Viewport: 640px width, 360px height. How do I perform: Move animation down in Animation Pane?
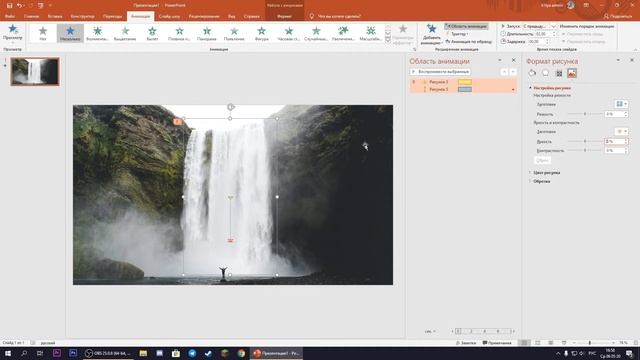click(x=513, y=72)
